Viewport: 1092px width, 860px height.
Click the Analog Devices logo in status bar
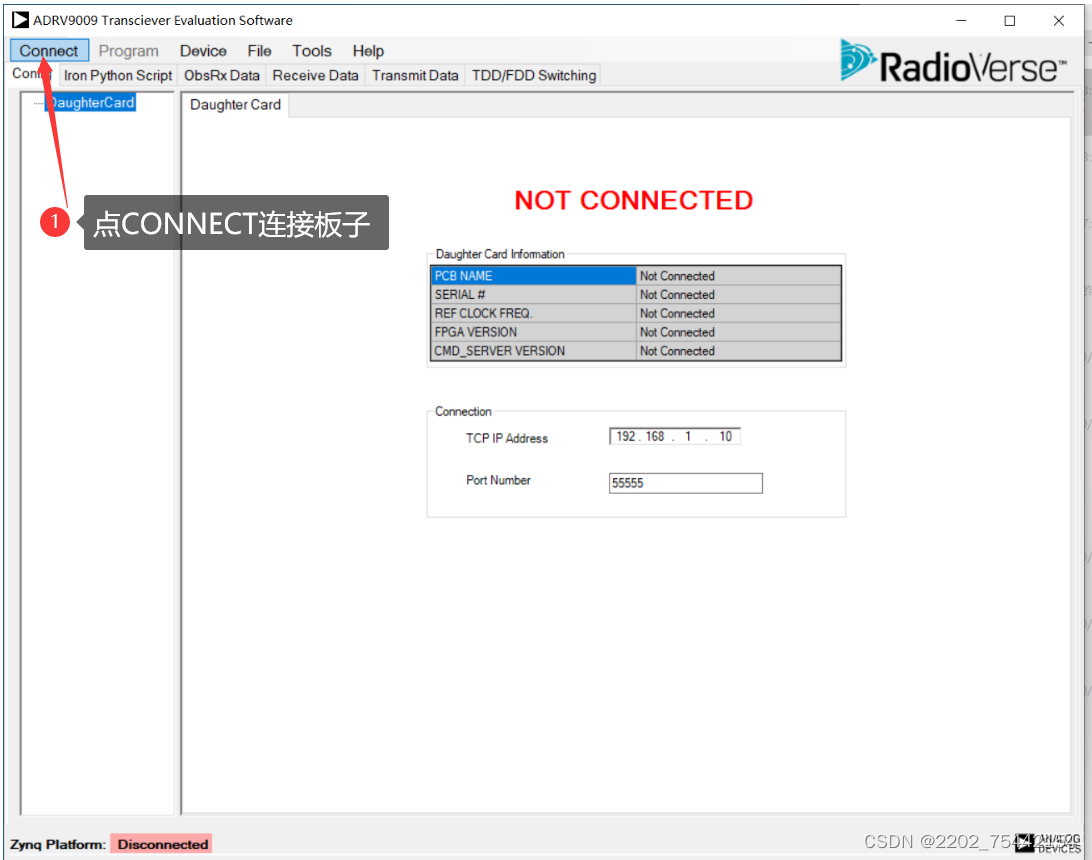(x=1048, y=843)
